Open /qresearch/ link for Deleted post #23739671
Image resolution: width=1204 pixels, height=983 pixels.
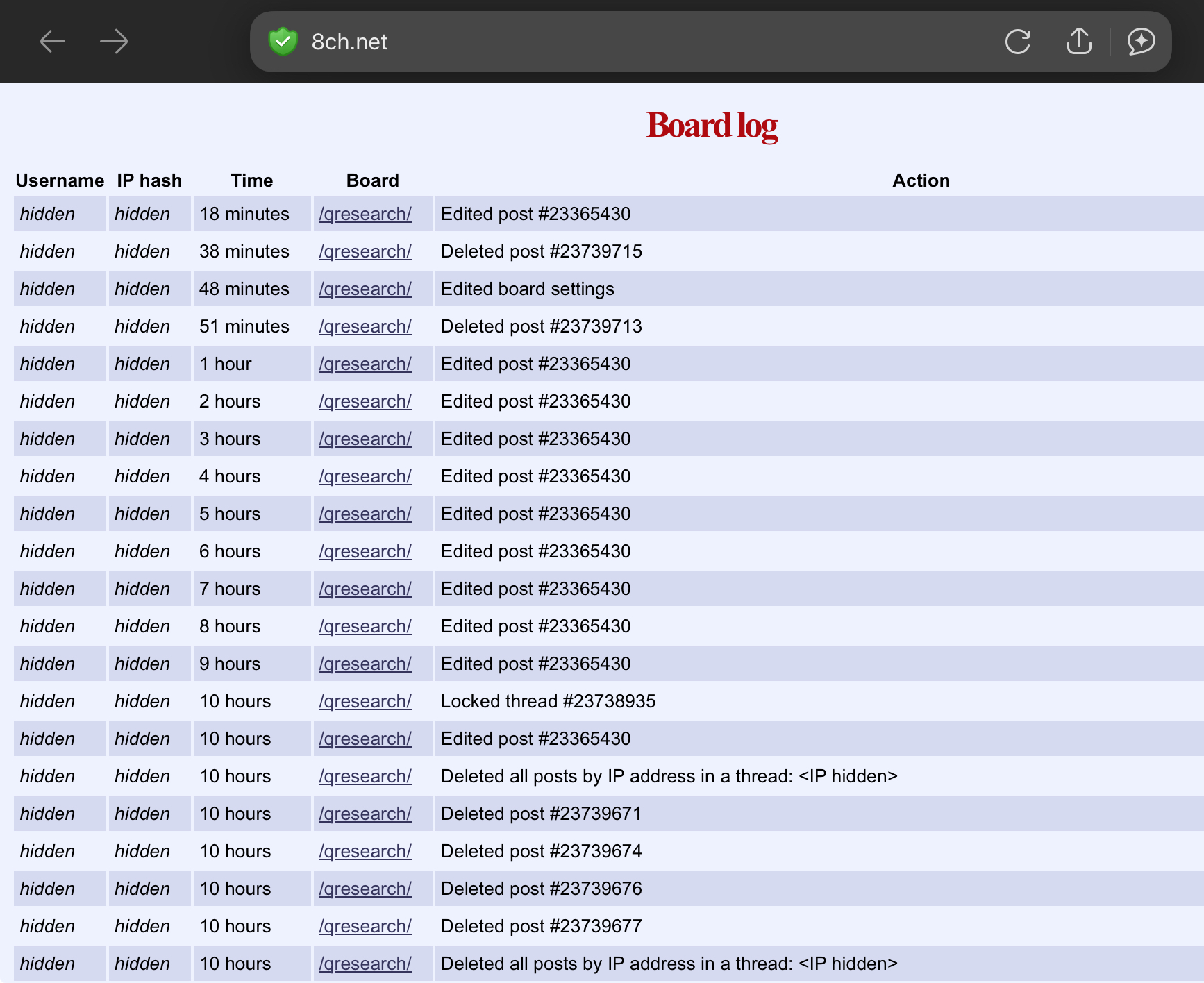click(365, 814)
